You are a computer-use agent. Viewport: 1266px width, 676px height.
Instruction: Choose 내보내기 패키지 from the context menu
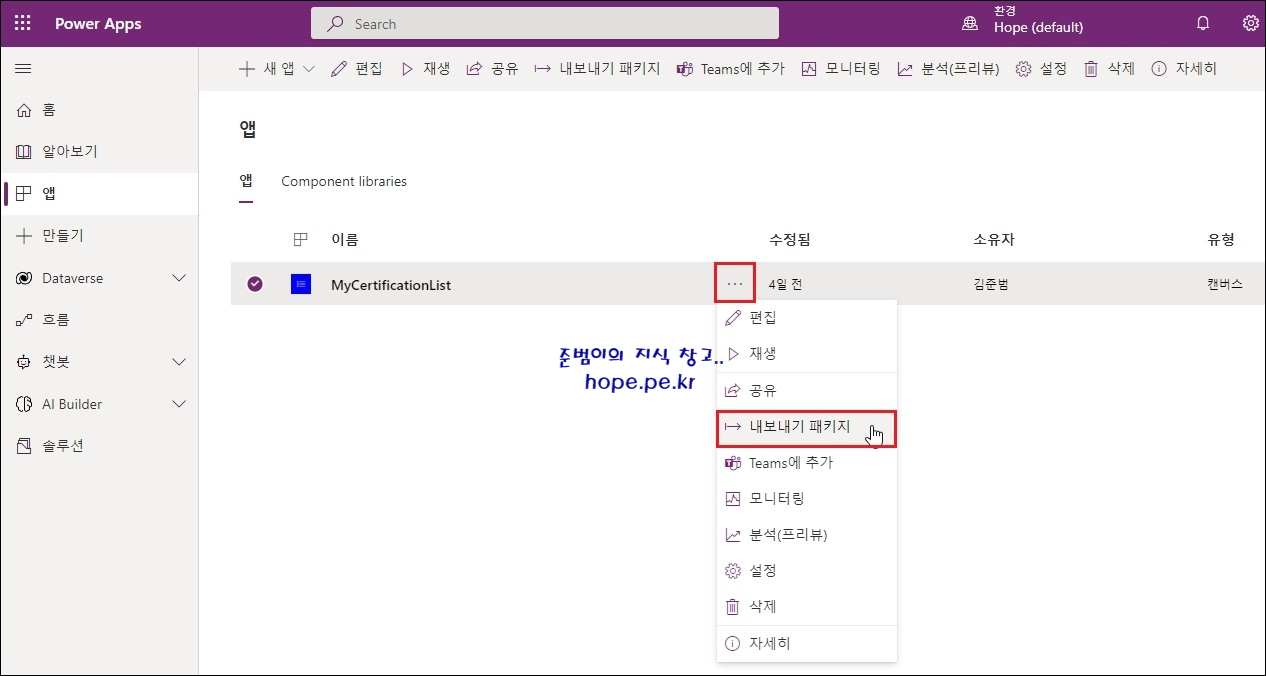coord(807,427)
